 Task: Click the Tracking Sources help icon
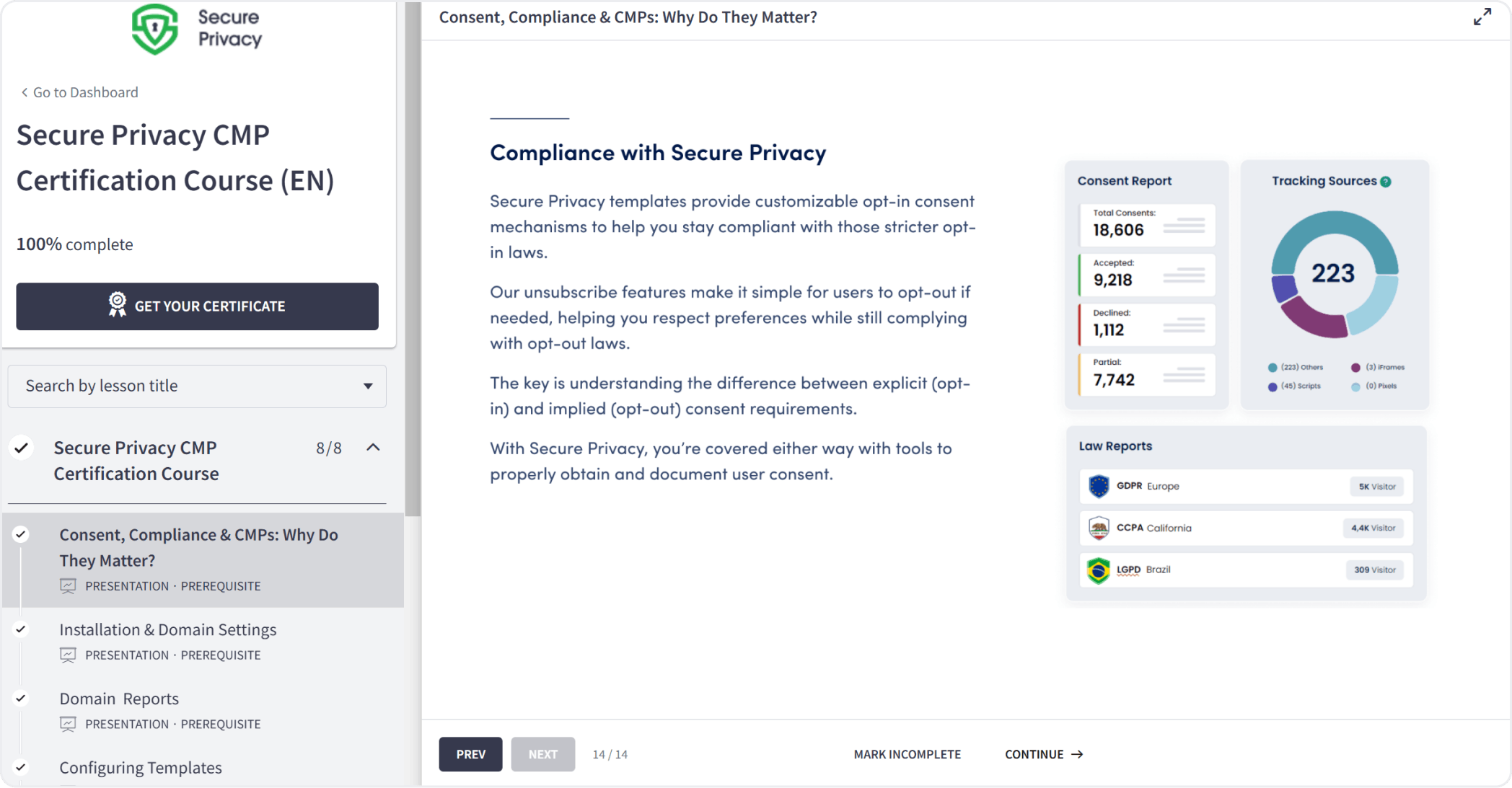pos(1385,182)
